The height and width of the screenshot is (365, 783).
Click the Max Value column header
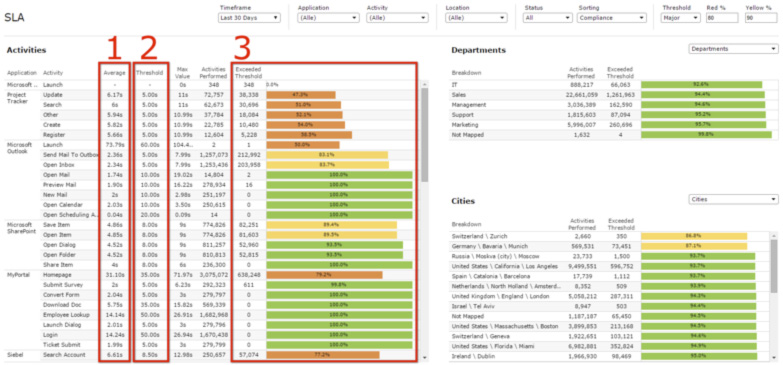[x=182, y=73]
